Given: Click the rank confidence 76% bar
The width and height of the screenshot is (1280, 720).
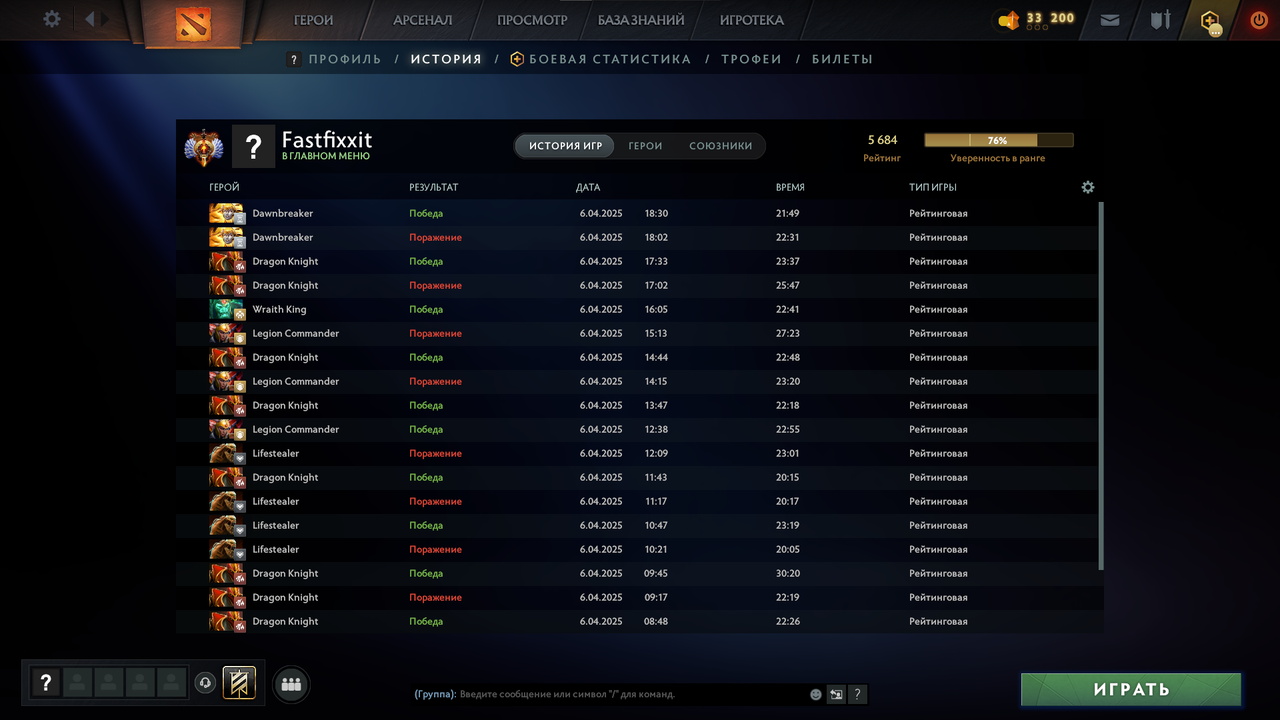Looking at the screenshot, I should click(998, 140).
